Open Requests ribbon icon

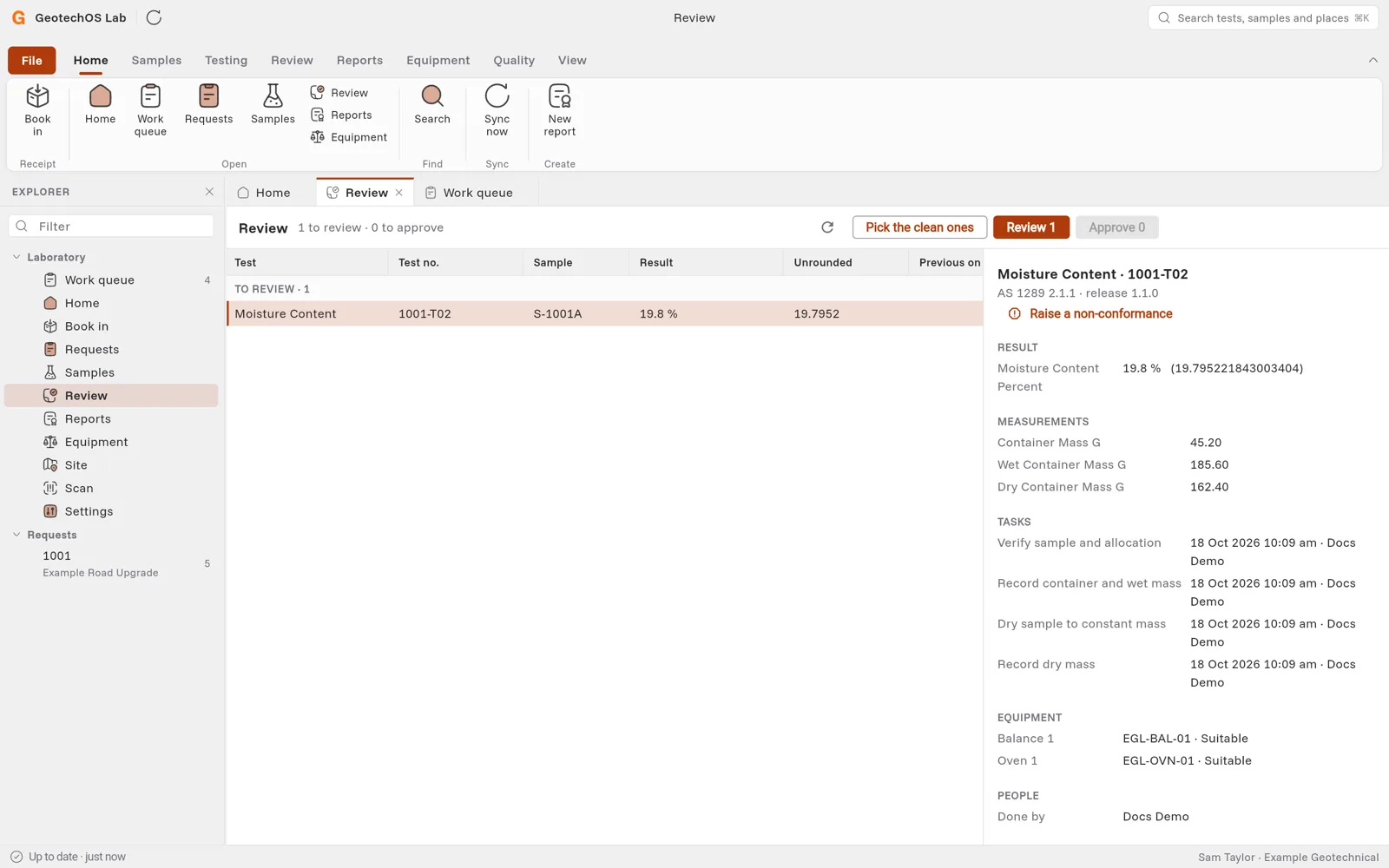[208, 105]
